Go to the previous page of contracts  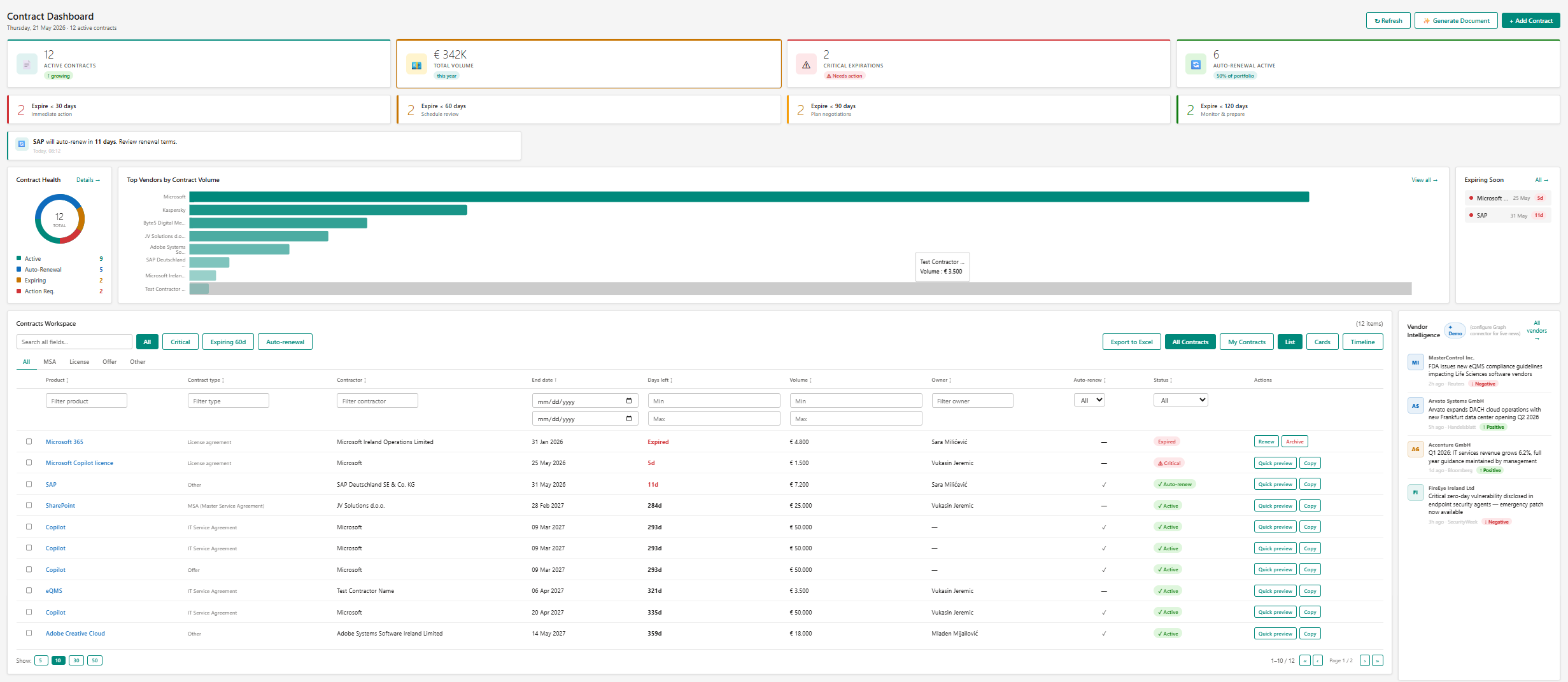[x=1318, y=660]
